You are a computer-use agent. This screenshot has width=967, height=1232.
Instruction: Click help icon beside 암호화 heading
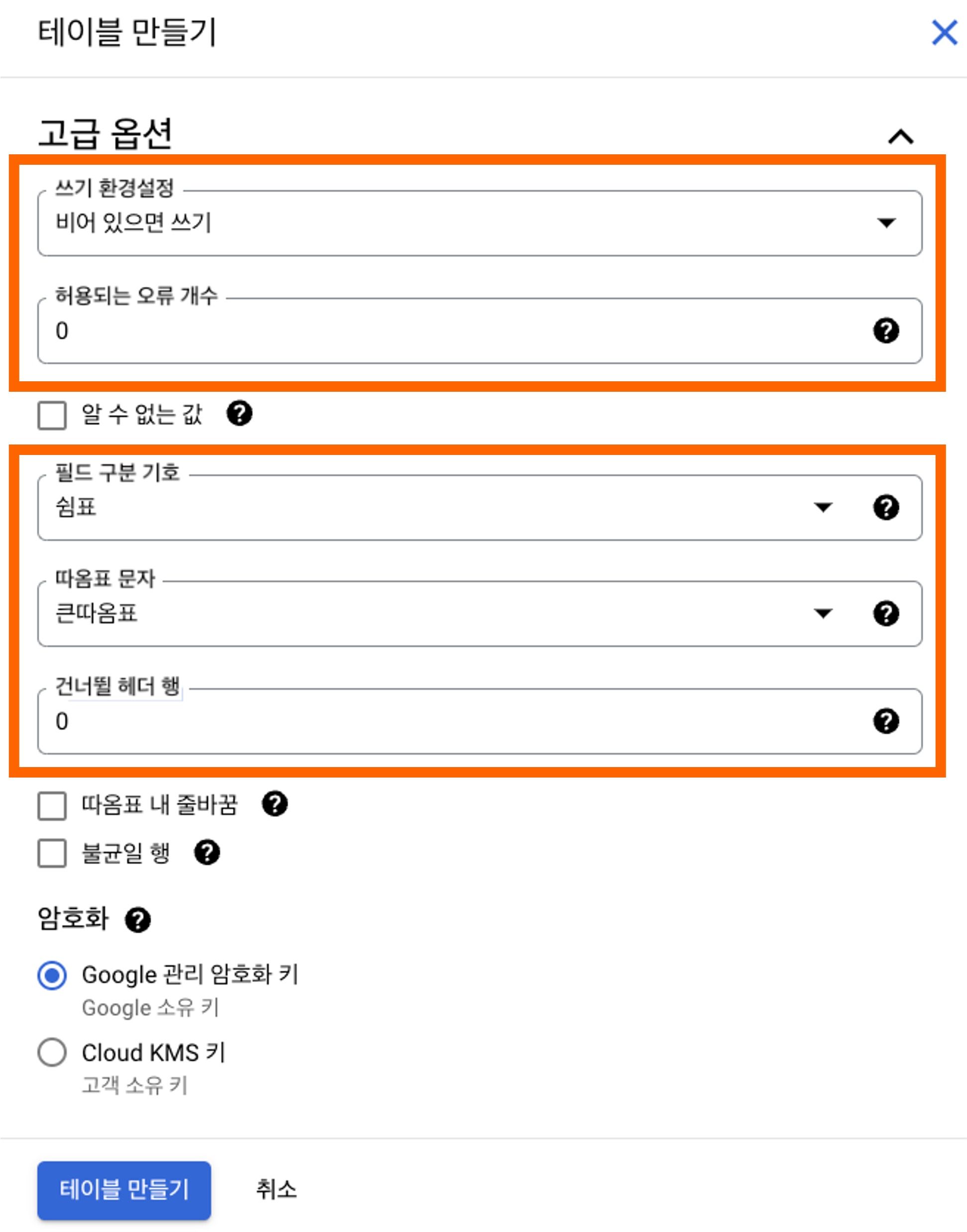click(137, 919)
